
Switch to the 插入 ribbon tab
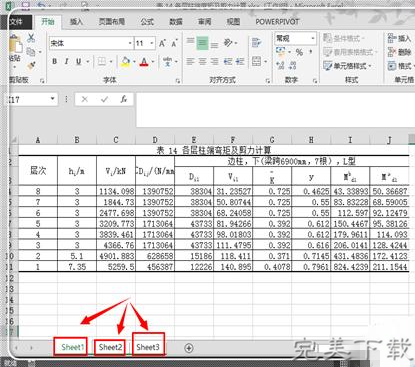click(76, 22)
